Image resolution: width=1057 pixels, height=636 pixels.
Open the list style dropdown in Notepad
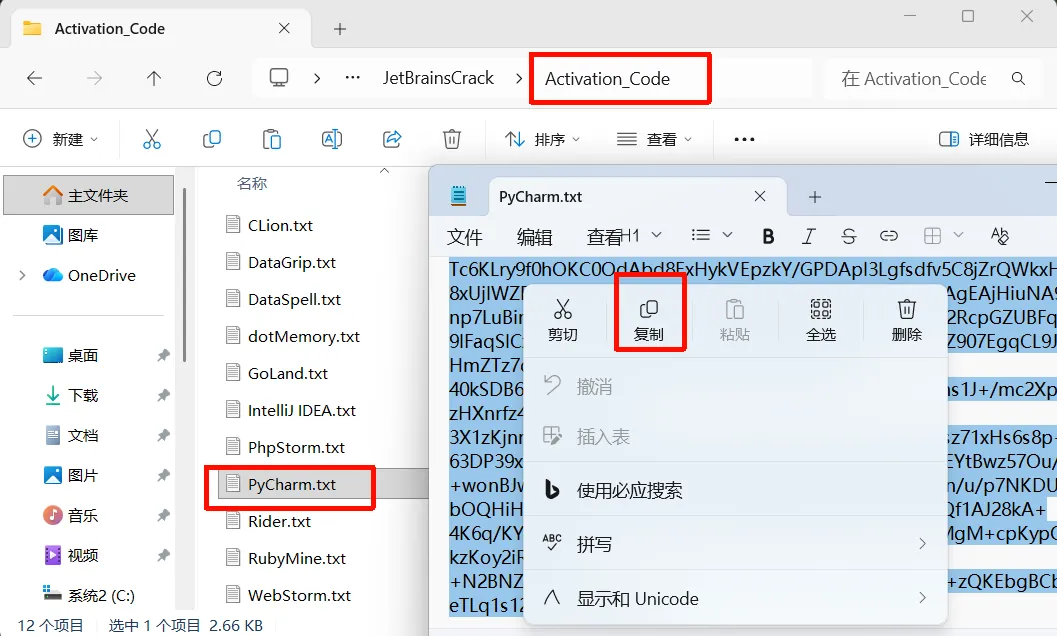click(712, 235)
